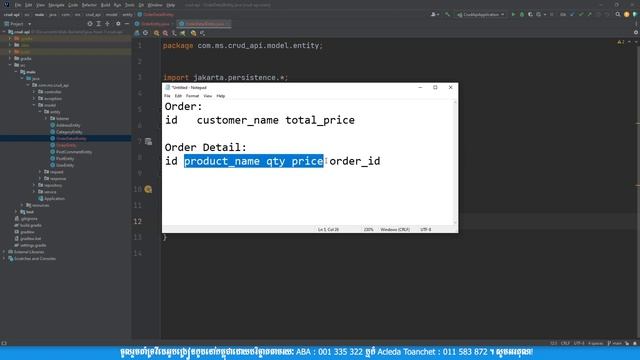The width and height of the screenshot is (640, 360).
Task: Open Project panel settings gear
Action: (118, 24)
